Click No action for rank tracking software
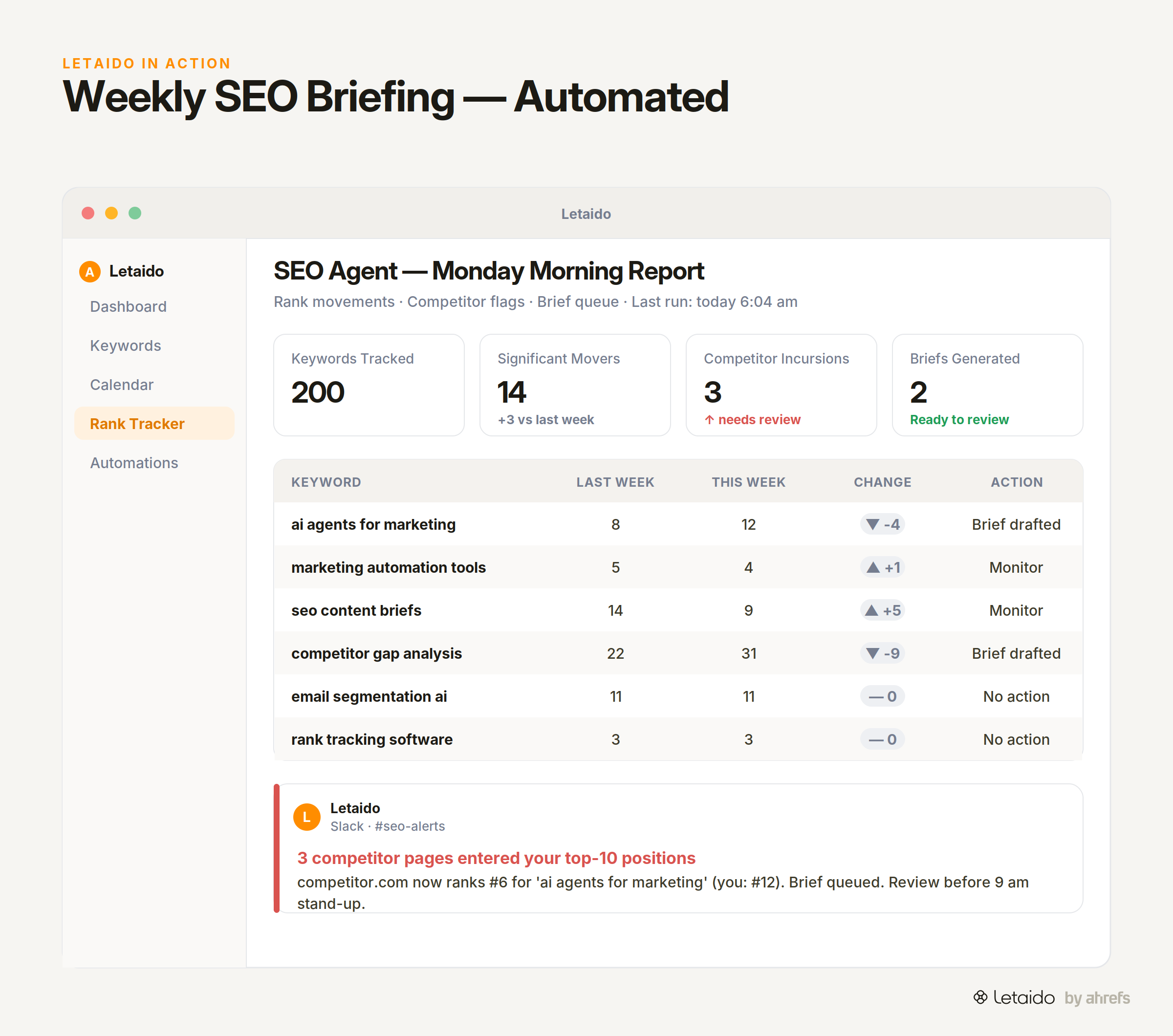Screen dimensions: 1173x1036 (1016, 739)
